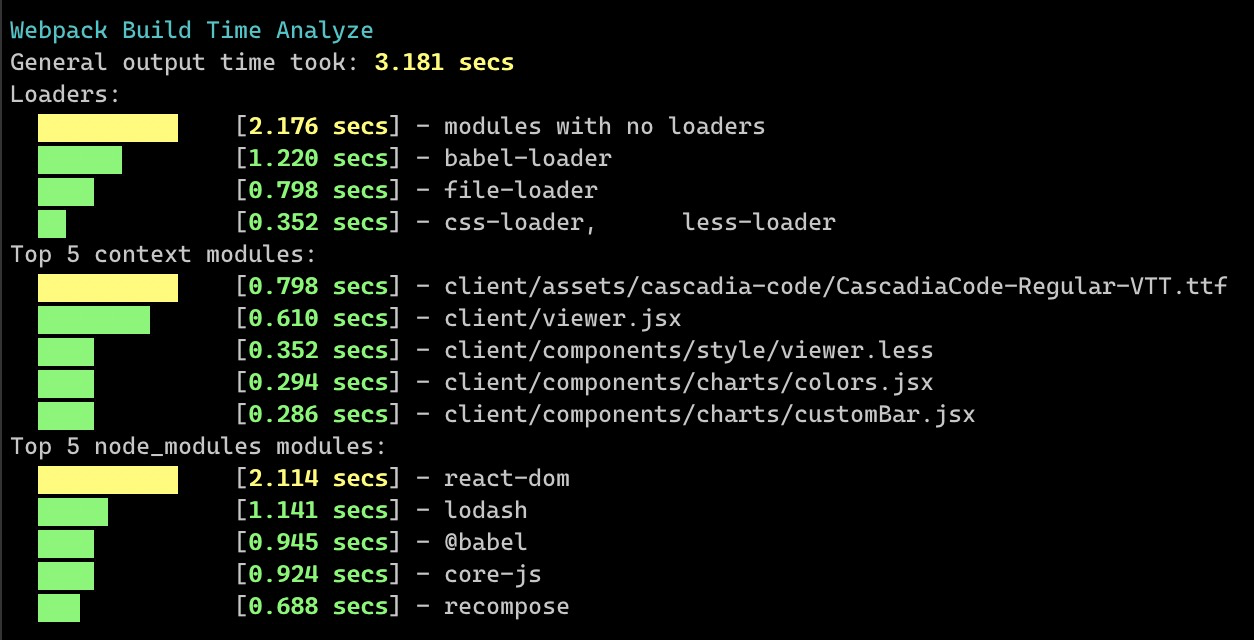Click the green bar next to lodash

73,512
